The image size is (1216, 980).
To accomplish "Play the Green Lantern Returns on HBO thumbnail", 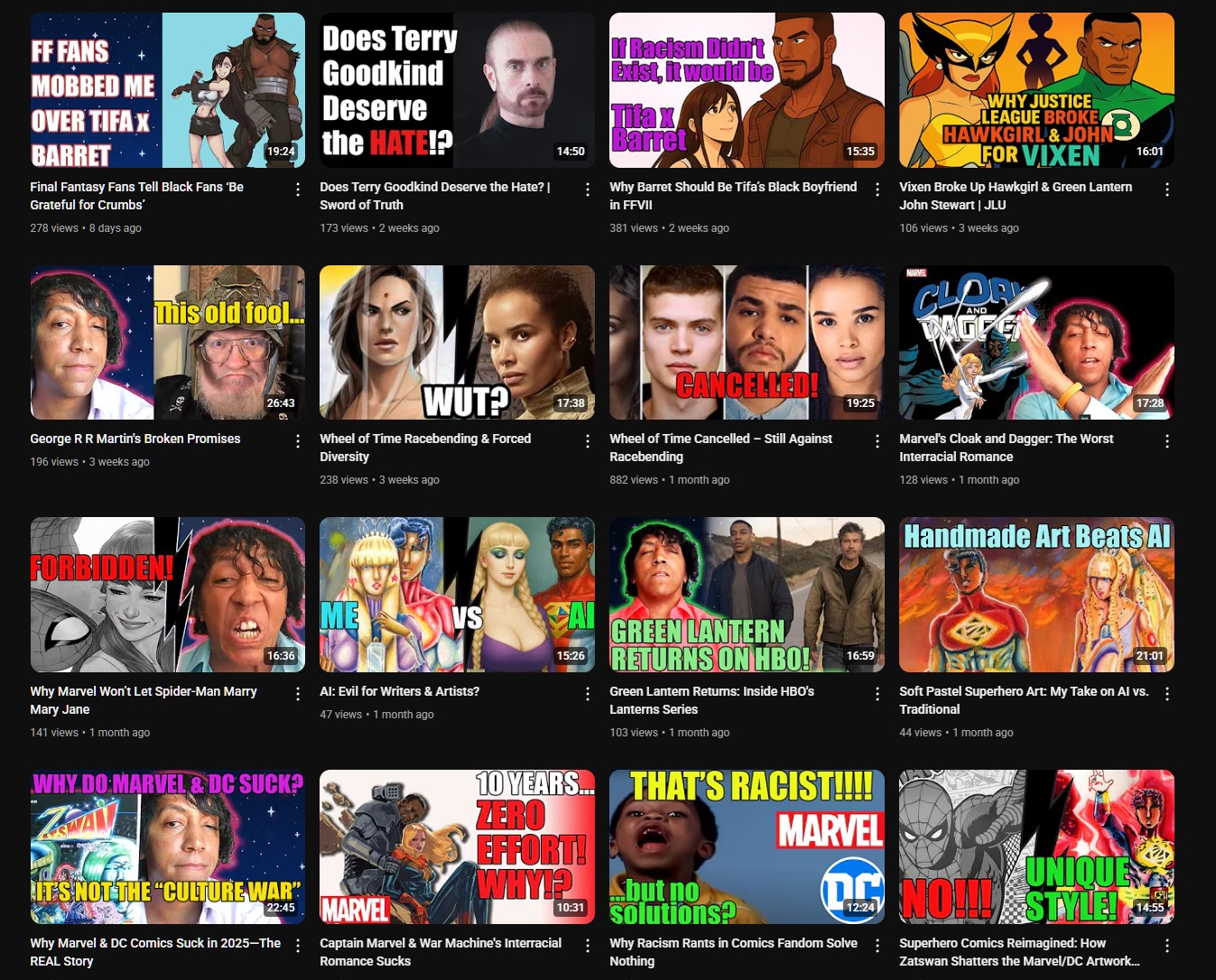I will pyautogui.click(x=747, y=595).
